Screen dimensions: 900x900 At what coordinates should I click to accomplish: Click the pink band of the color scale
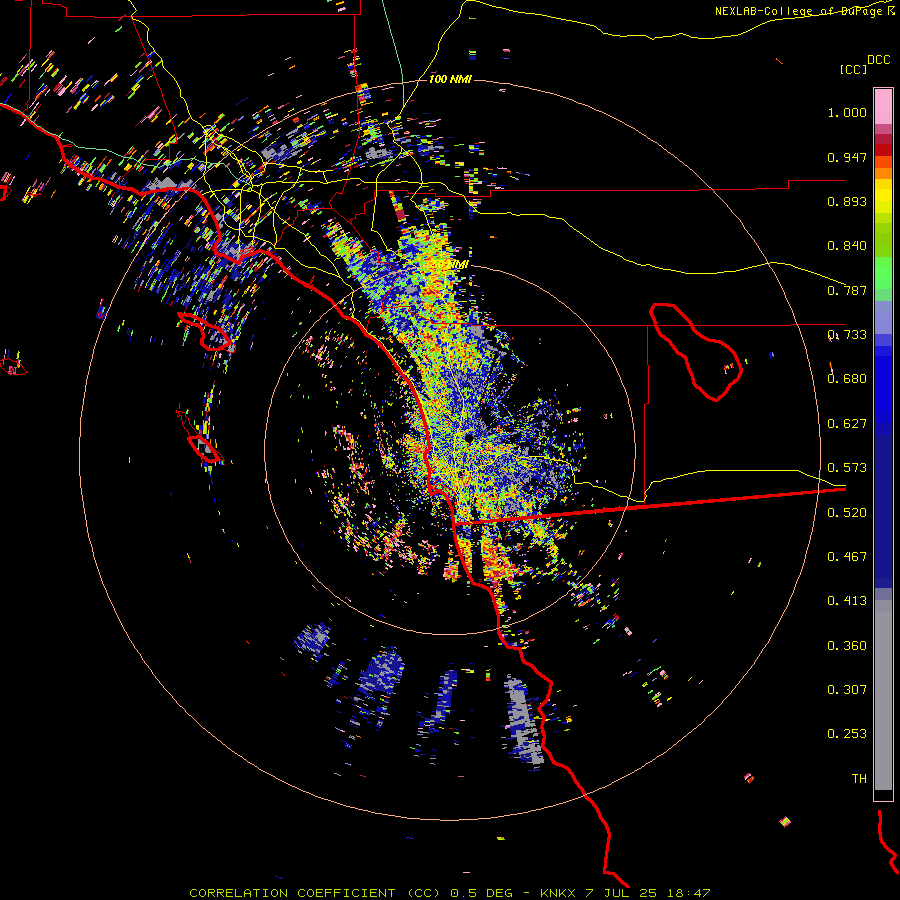click(x=883, y=107)
